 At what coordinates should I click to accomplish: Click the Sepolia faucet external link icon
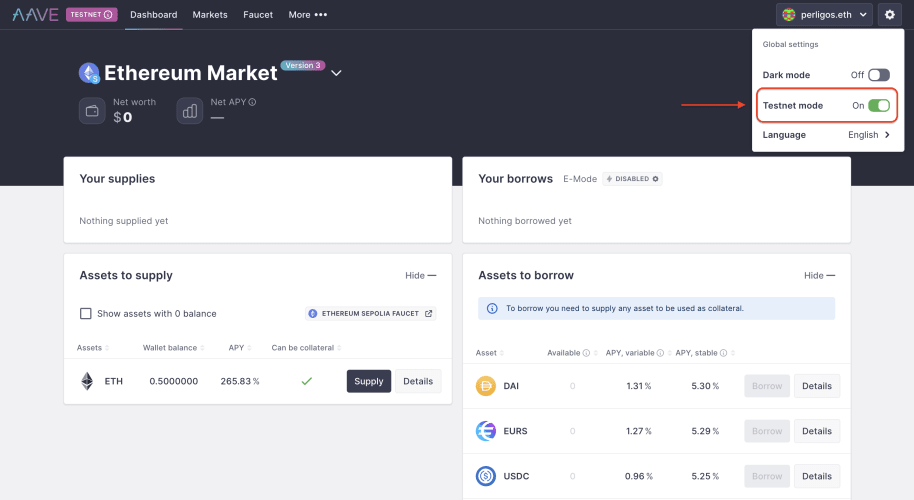[428, 314]
